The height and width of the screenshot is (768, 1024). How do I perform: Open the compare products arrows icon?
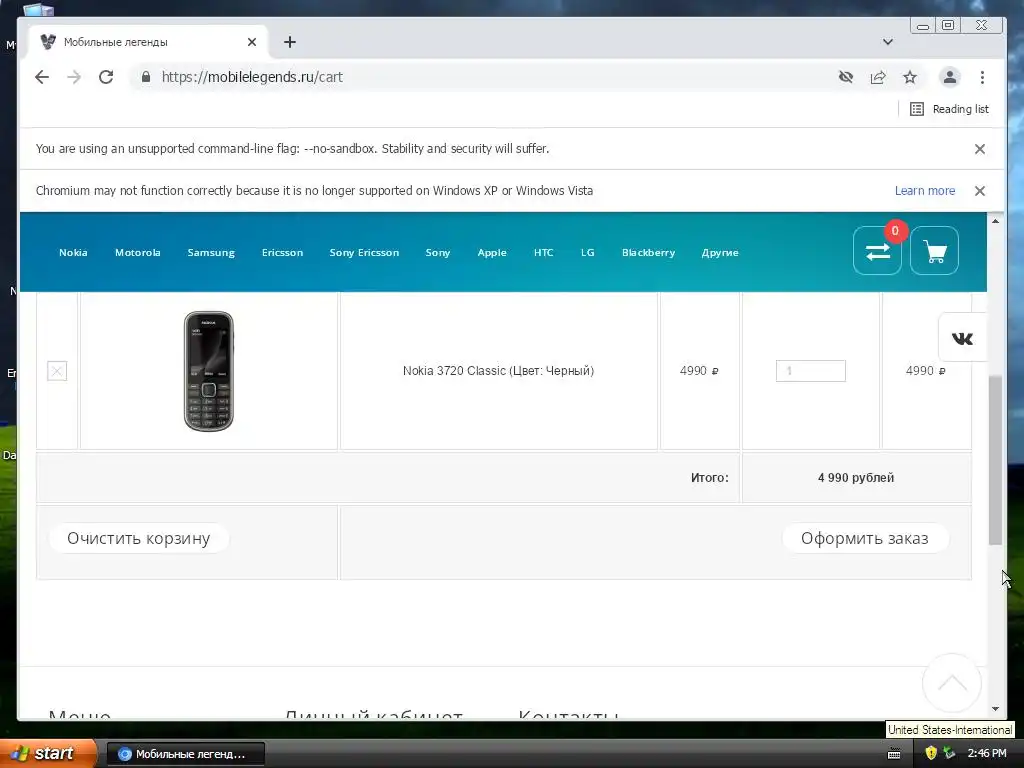click(877, 251)
